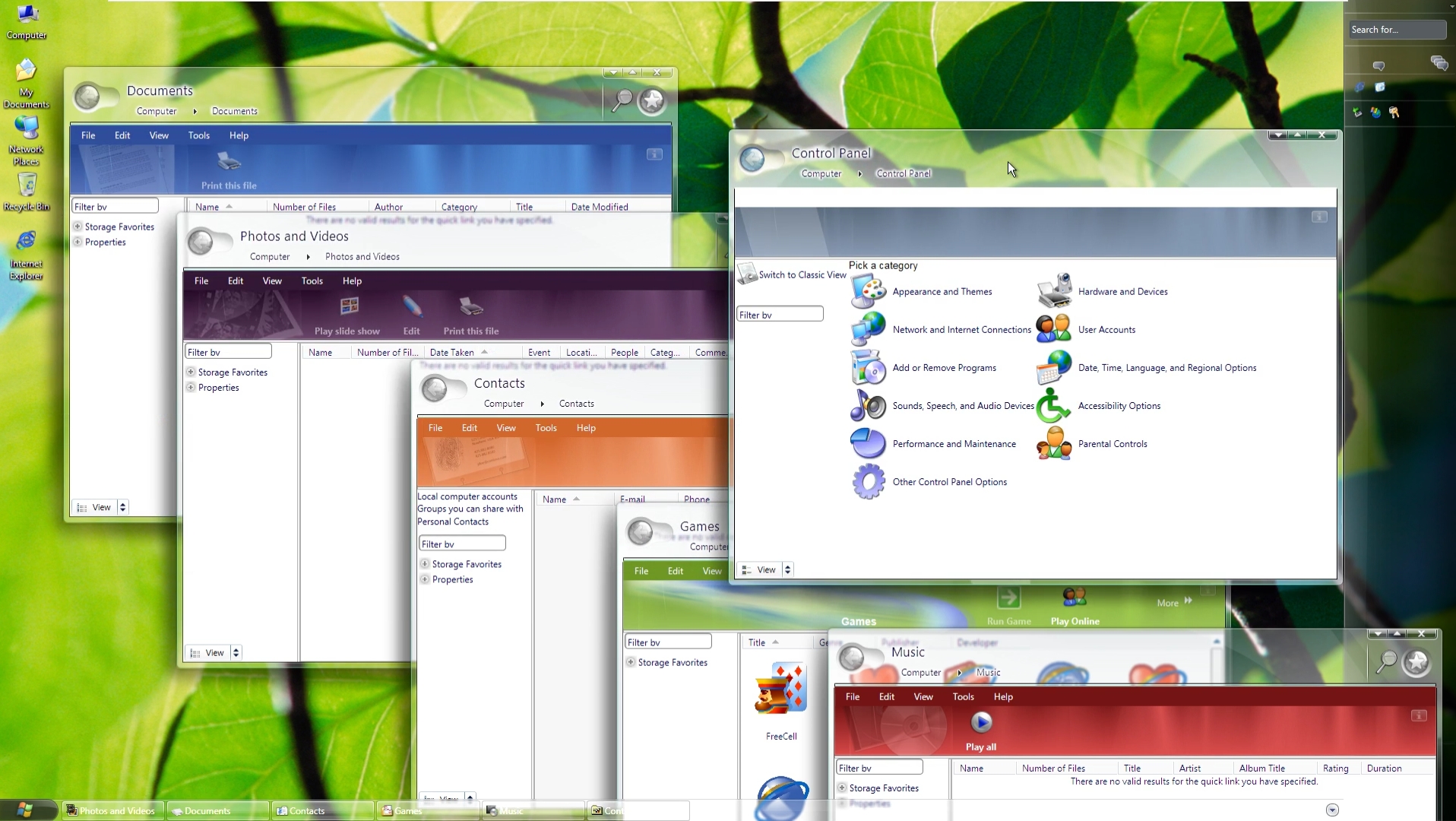The image size is (1456, 821).
Task: Click Computer breadcrumb in Documents window
Action: tap(157, 111)
